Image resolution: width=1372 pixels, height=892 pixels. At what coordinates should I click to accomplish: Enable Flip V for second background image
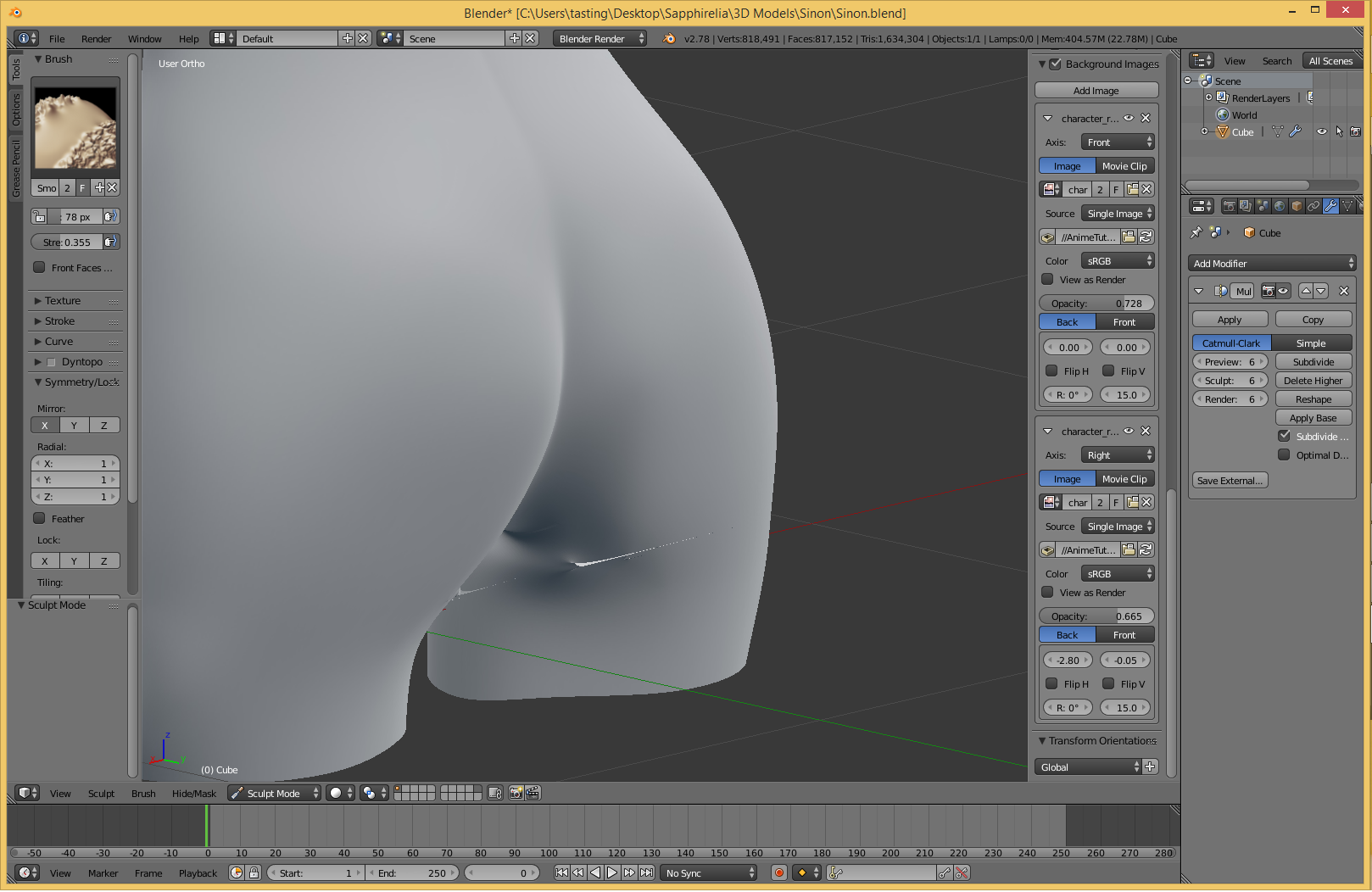pyautogui.click(x=1108, y=683)
